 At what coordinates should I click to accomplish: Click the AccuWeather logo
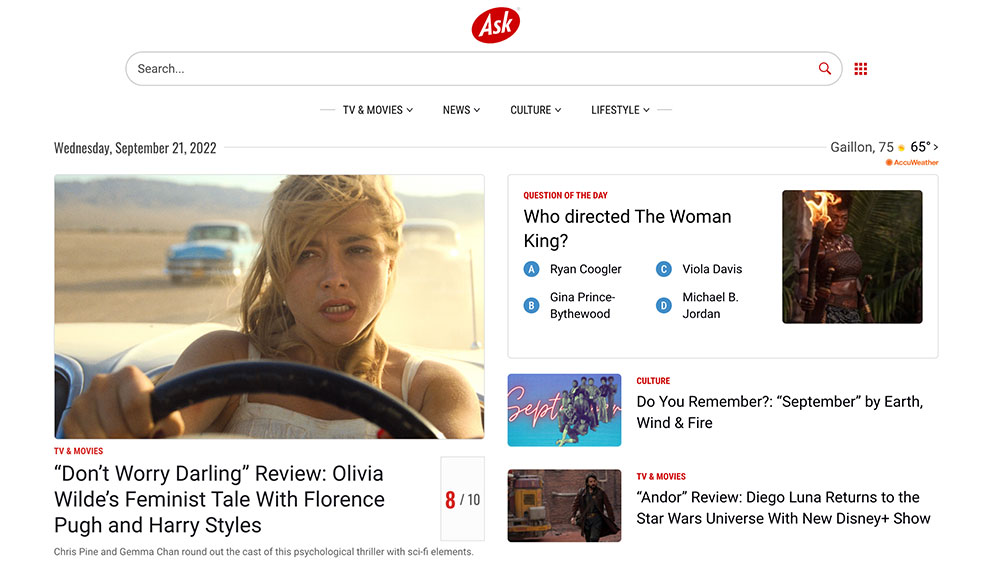[912, 163]
